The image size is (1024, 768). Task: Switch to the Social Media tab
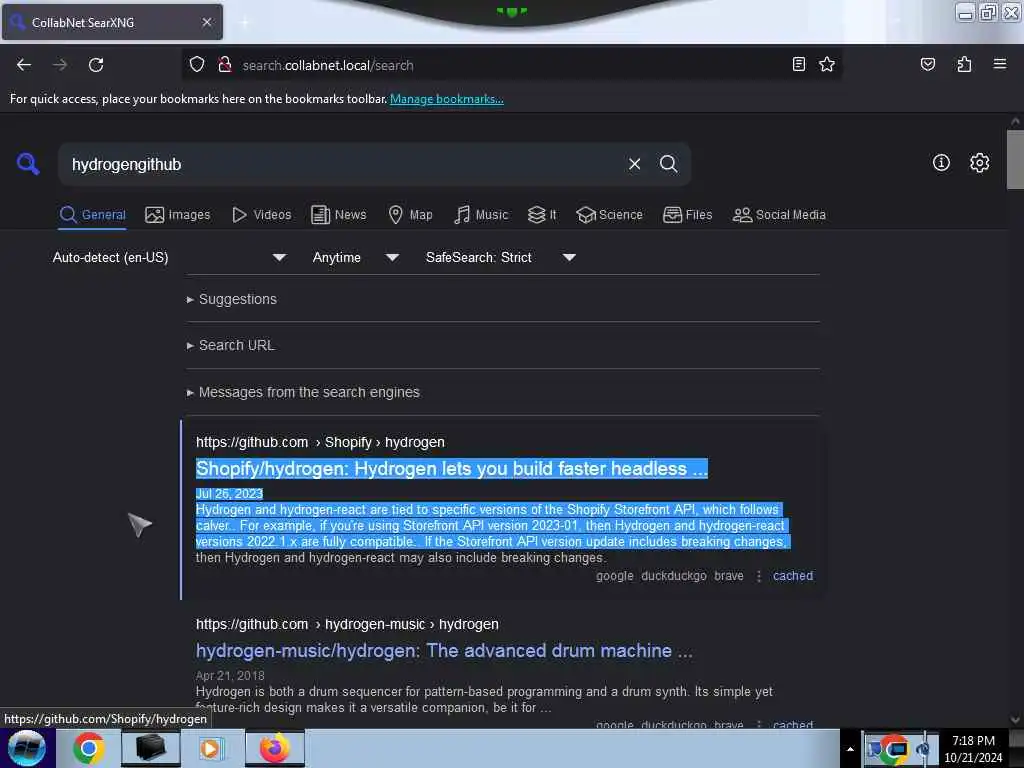(779, 215)
